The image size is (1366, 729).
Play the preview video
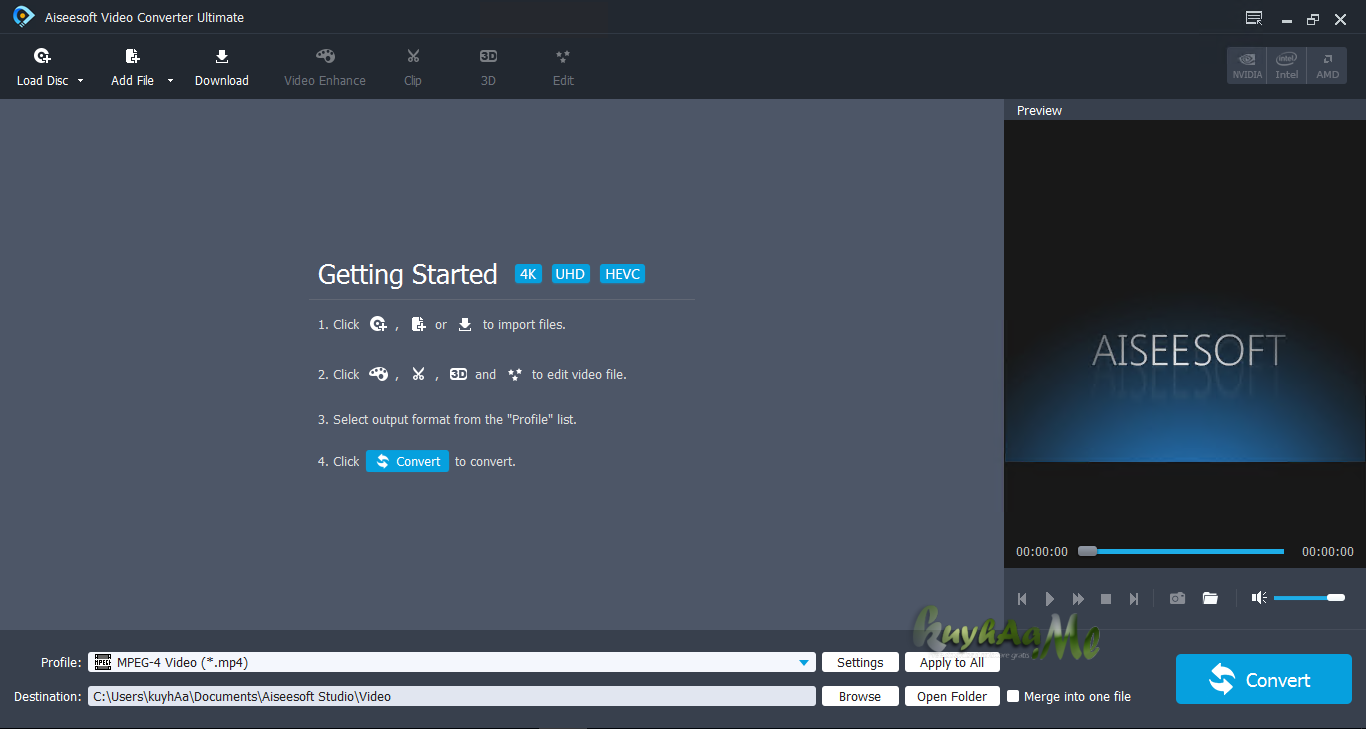[x=1050, y=599]
